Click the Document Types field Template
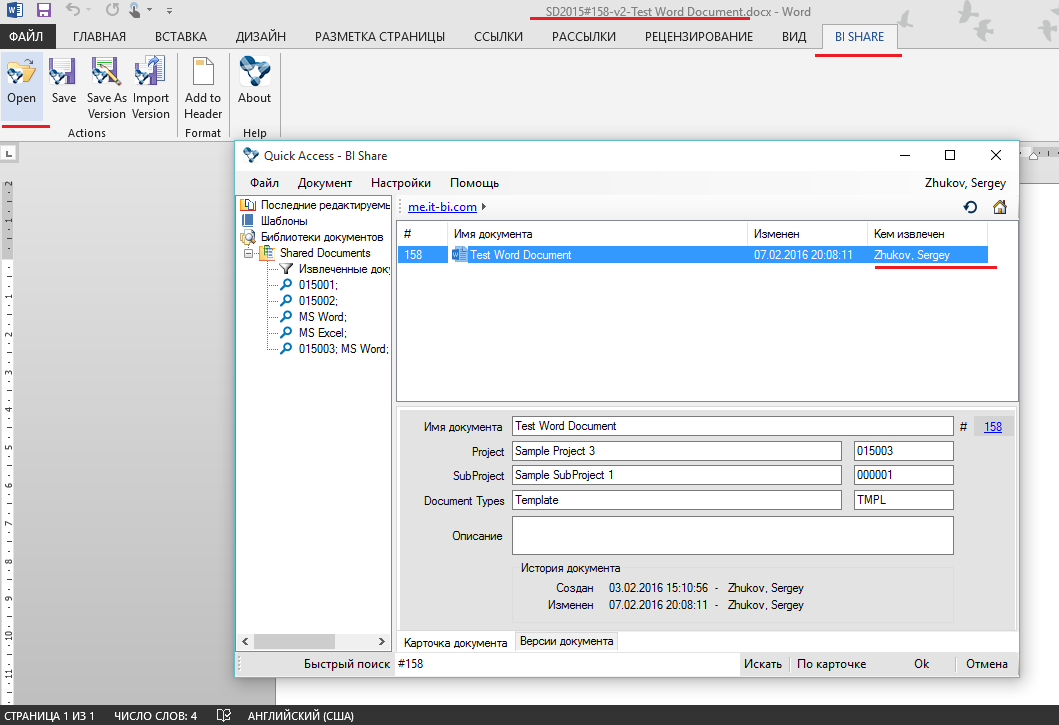The image size is (1059, 725). (677, 500)
